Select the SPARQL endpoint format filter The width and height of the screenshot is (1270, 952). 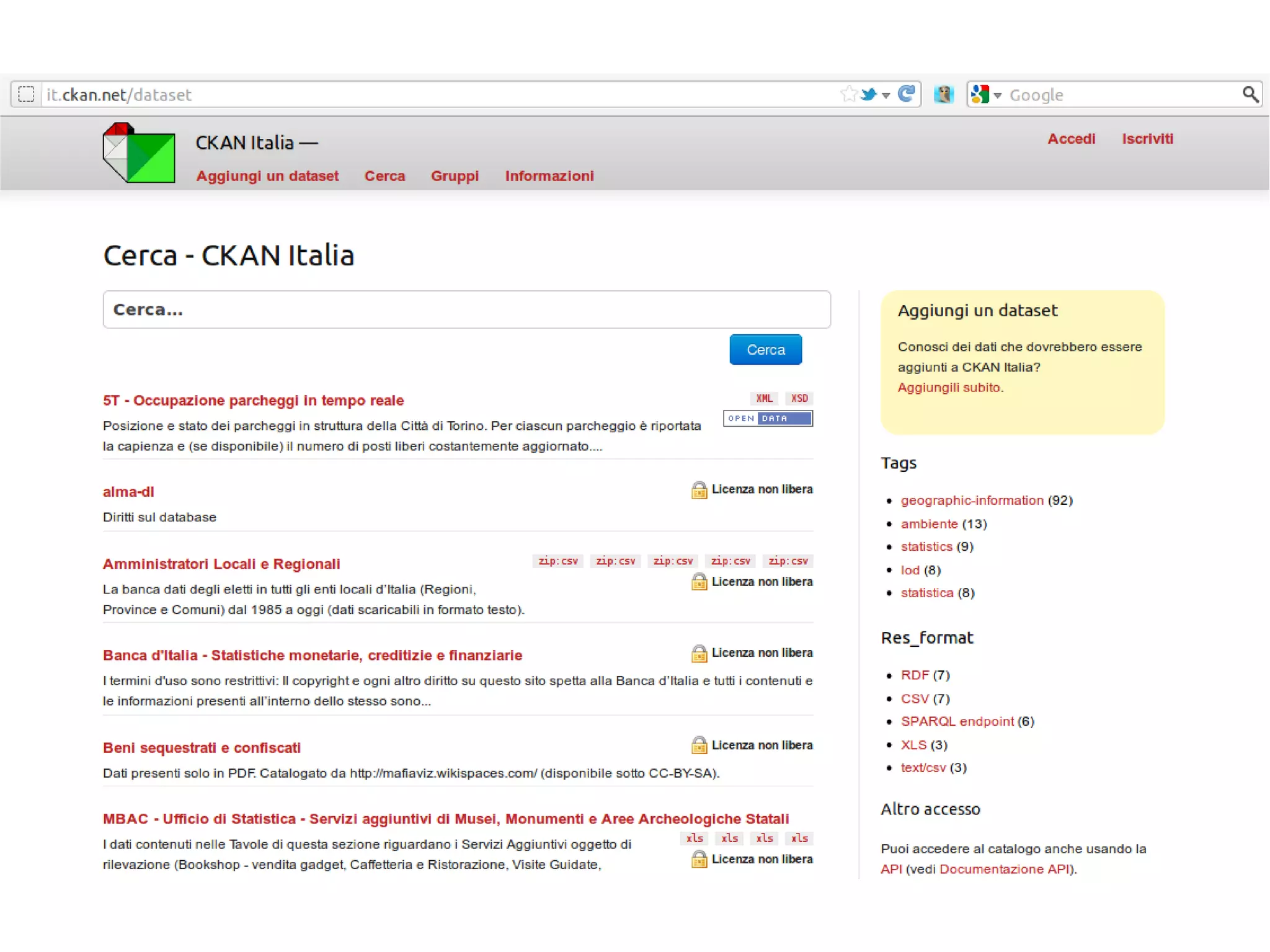[x=957, y=721]
